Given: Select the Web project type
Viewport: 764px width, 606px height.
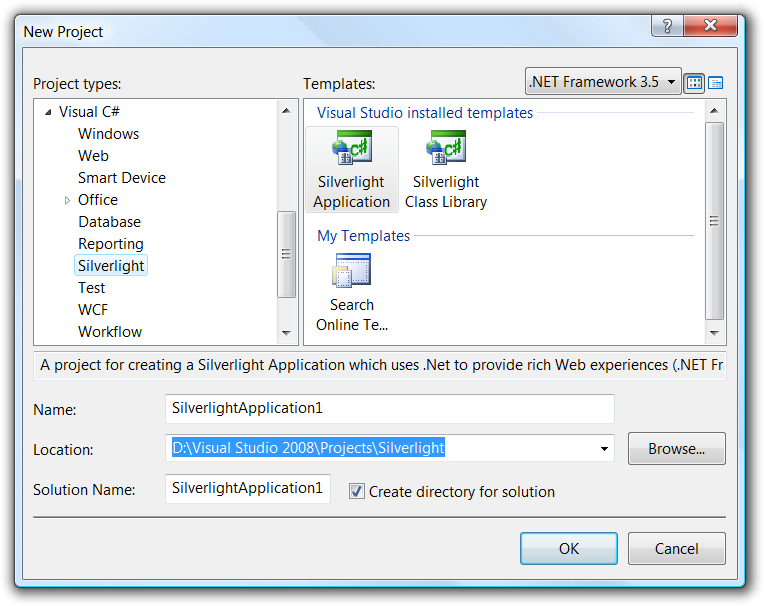Looking at the screenshot, I should [93, 155].
